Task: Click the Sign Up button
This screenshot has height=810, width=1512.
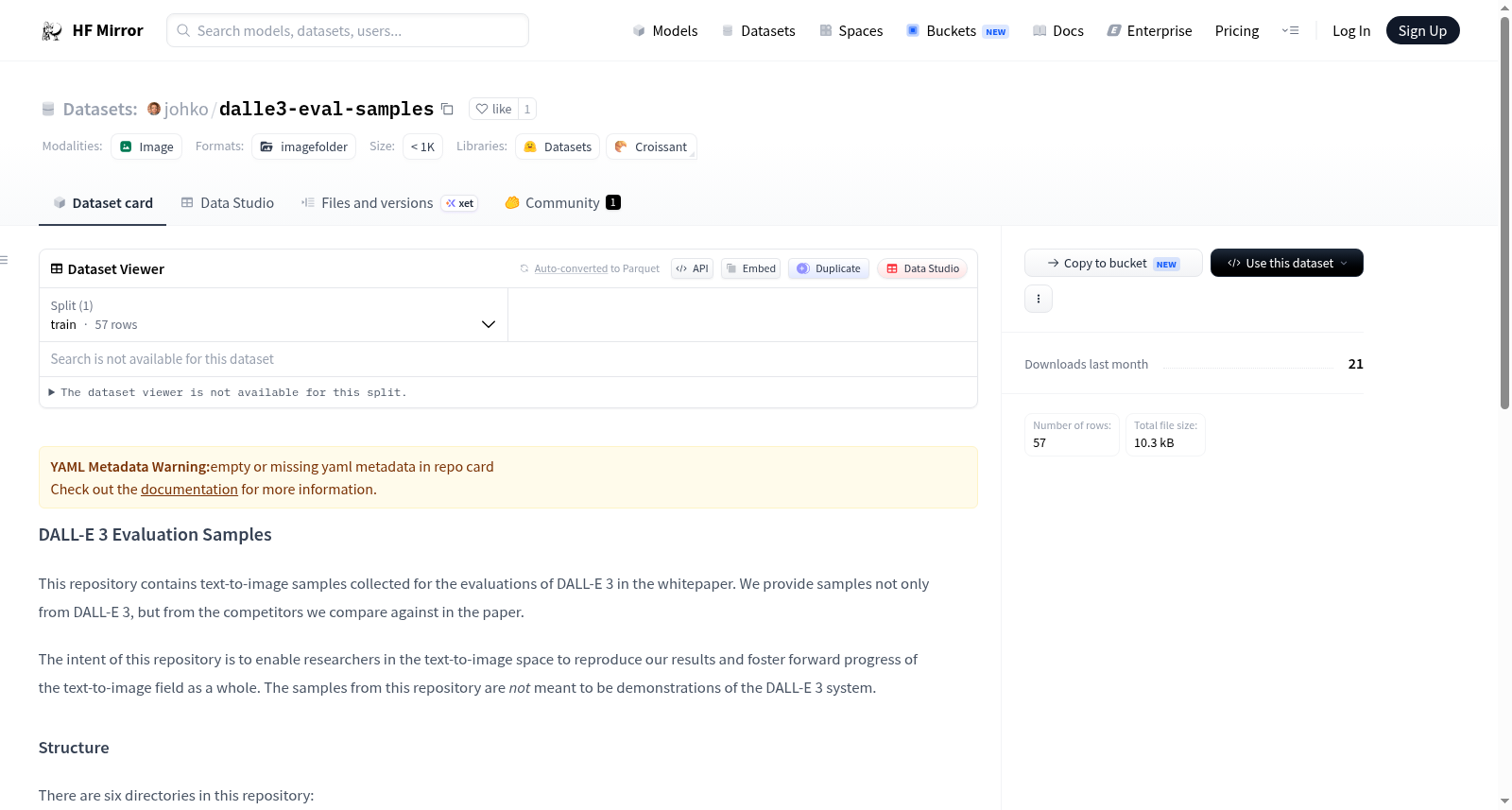Action: point(1423,31)
